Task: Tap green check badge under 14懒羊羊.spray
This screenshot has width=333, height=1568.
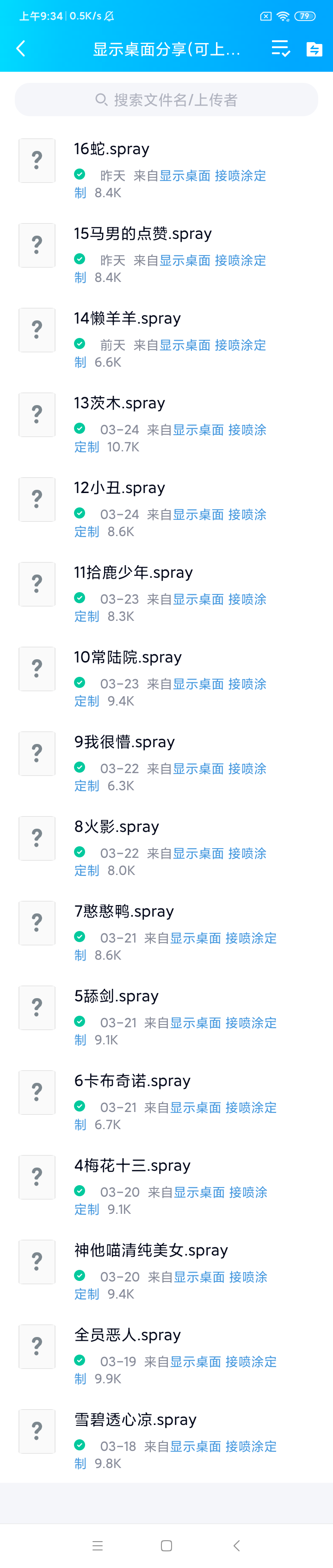Action: click(x=80, y=344)
